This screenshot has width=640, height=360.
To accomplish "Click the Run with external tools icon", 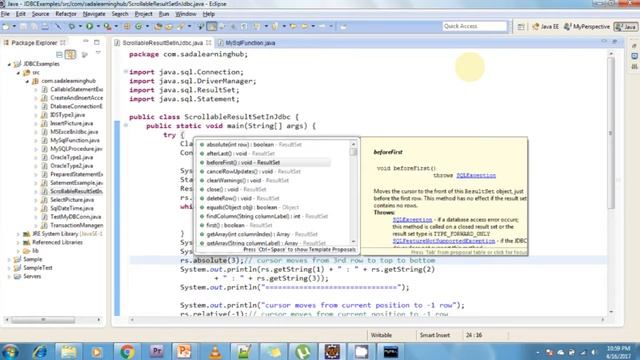I will click(107, 27).
